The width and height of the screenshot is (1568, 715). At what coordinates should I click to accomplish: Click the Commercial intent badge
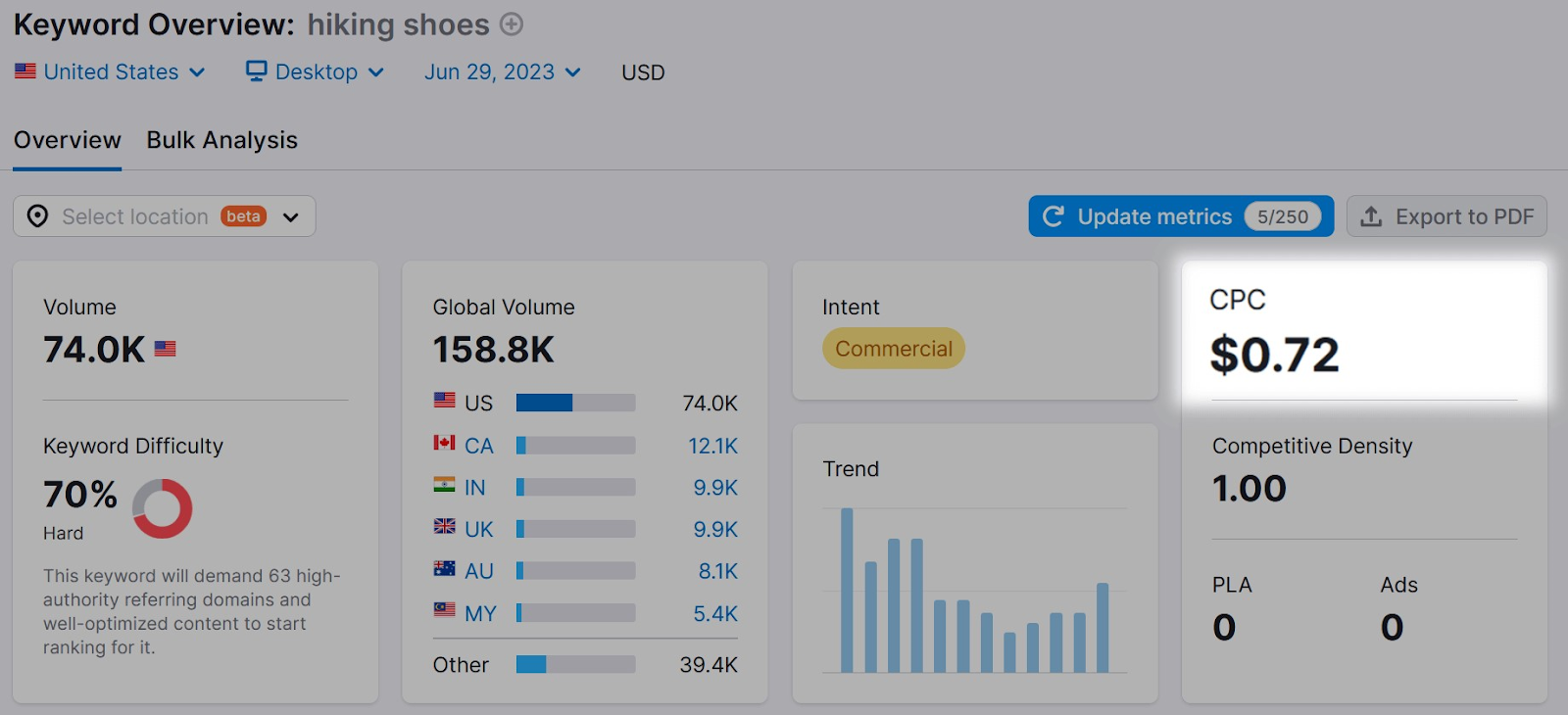(893, 349)
